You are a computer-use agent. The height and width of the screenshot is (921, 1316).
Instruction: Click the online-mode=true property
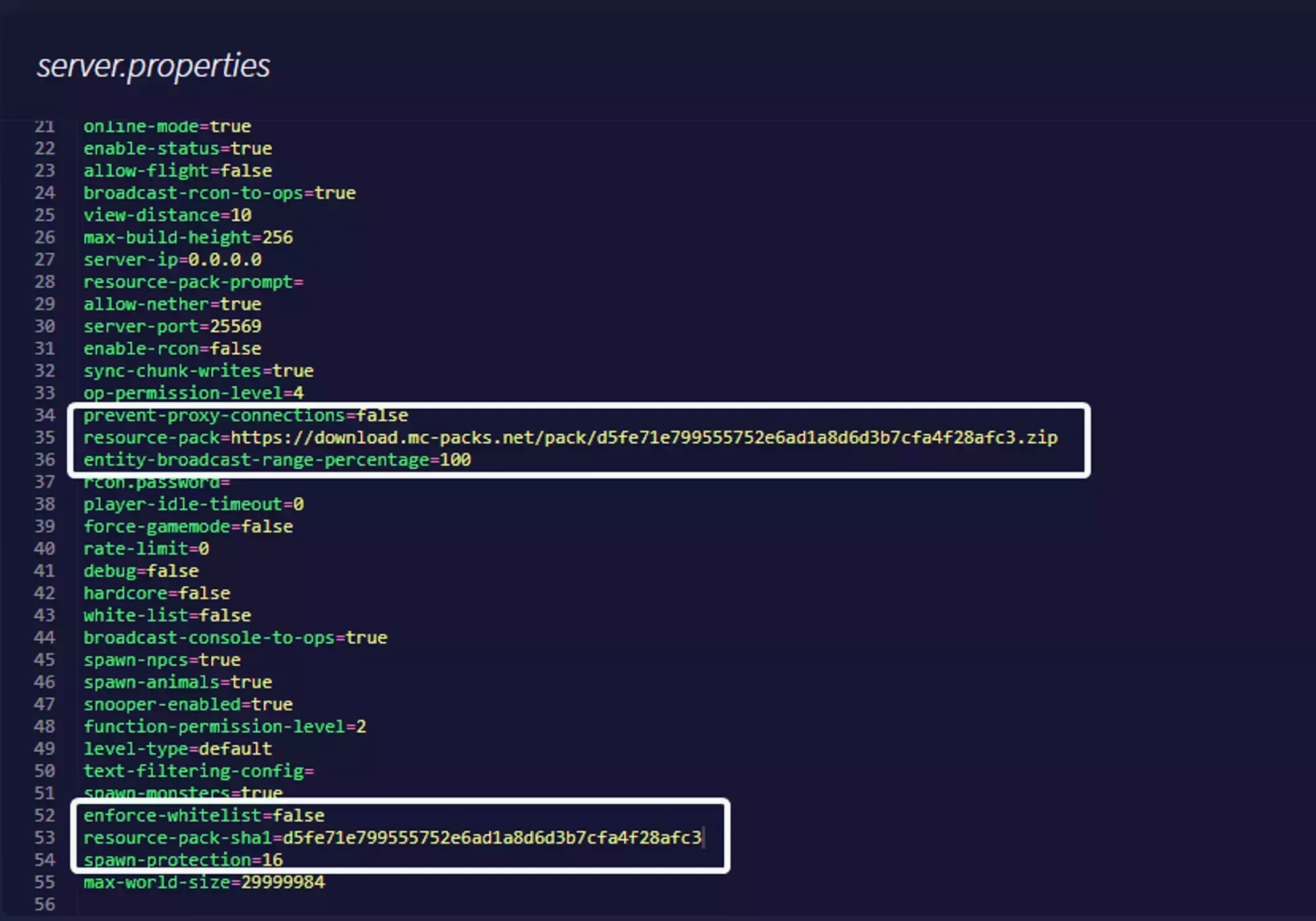tap(167, 126)
